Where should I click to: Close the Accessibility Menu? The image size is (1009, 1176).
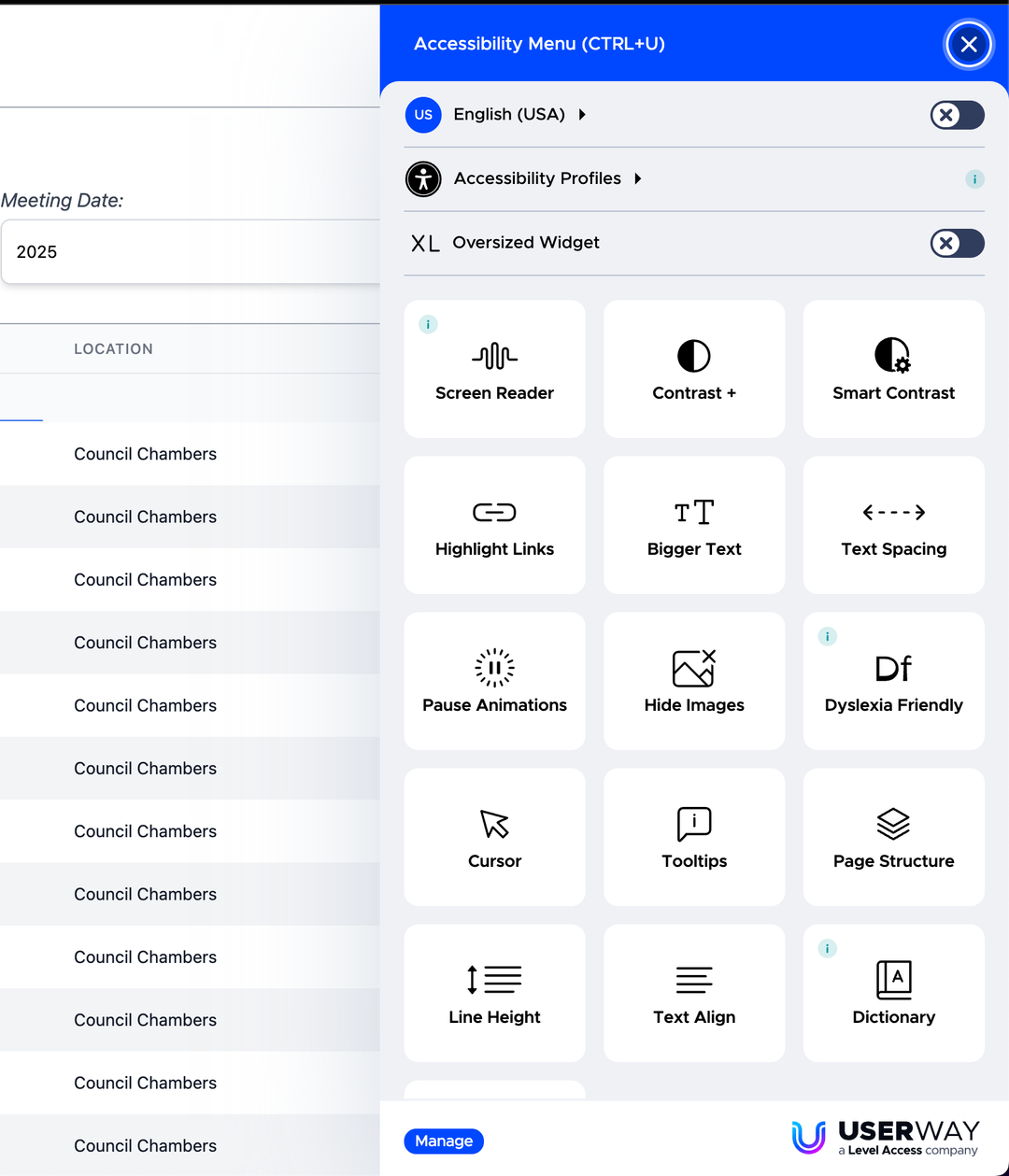point(968,44)
